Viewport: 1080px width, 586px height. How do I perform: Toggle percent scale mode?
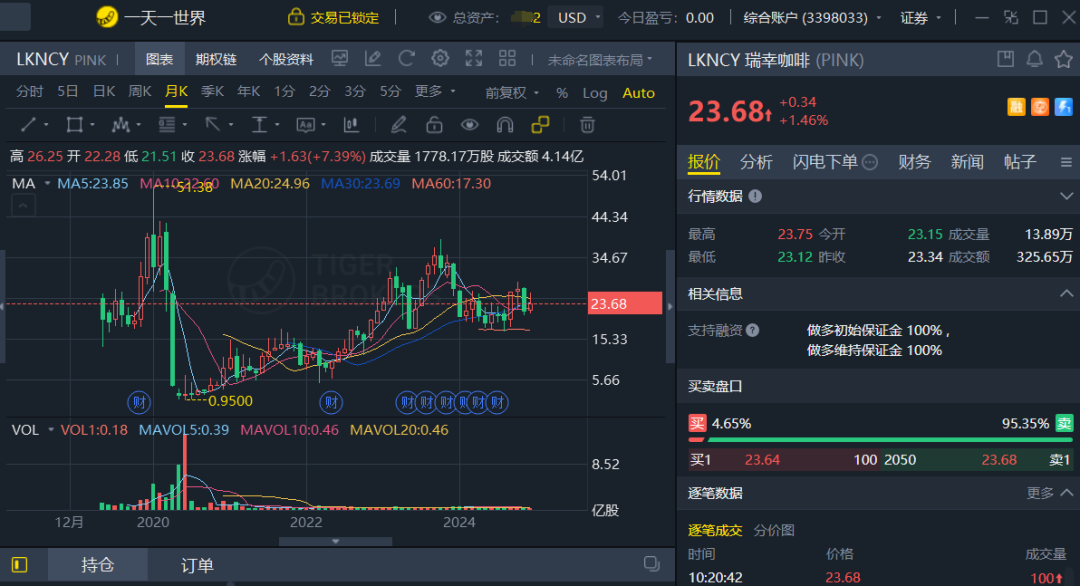click(562, 92)
